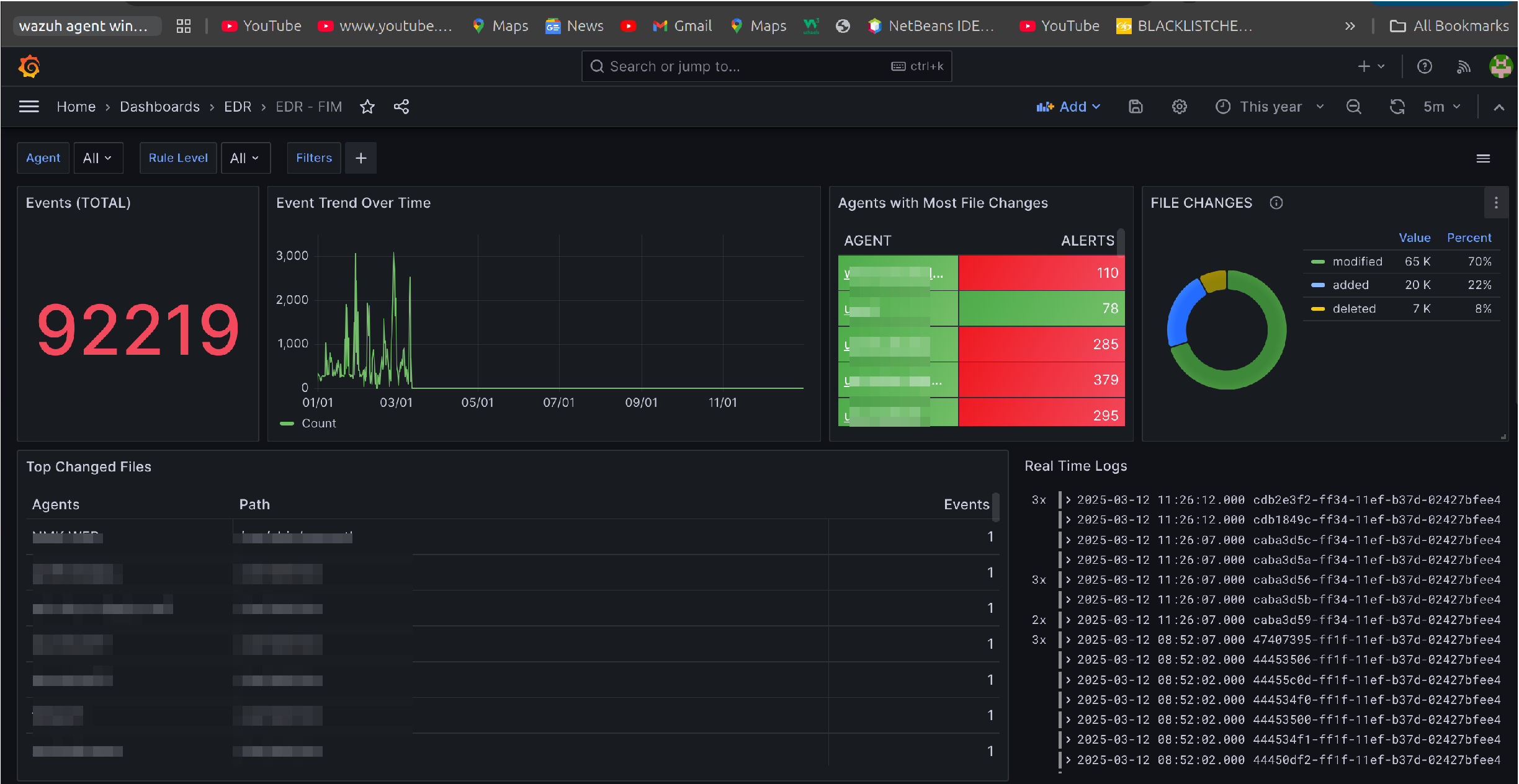Open the This year time picker

1270,107
